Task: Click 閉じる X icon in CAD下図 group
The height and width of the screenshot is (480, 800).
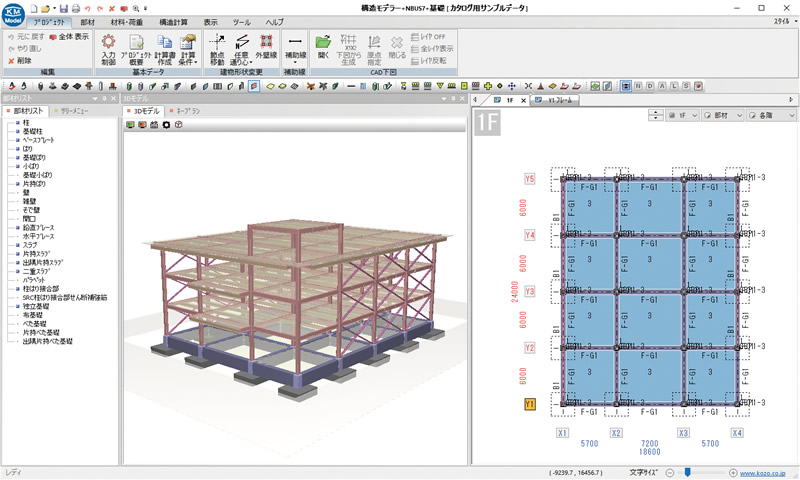Action: click(397, 46)
